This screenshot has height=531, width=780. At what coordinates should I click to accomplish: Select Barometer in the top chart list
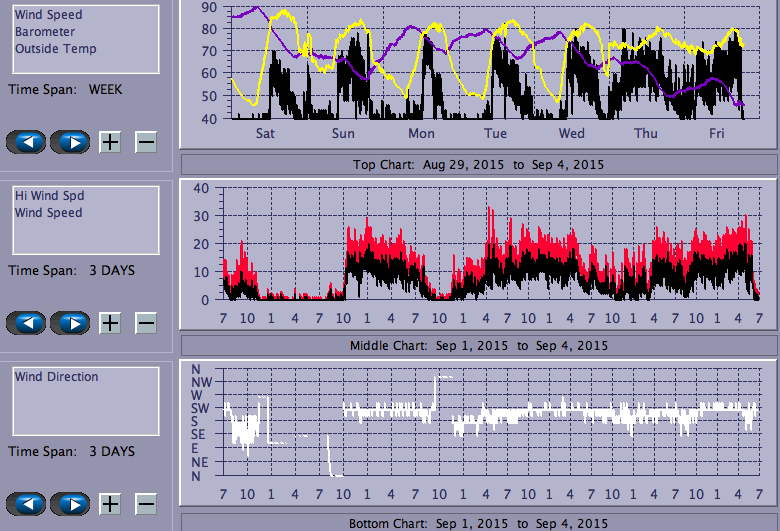[45, 32]
